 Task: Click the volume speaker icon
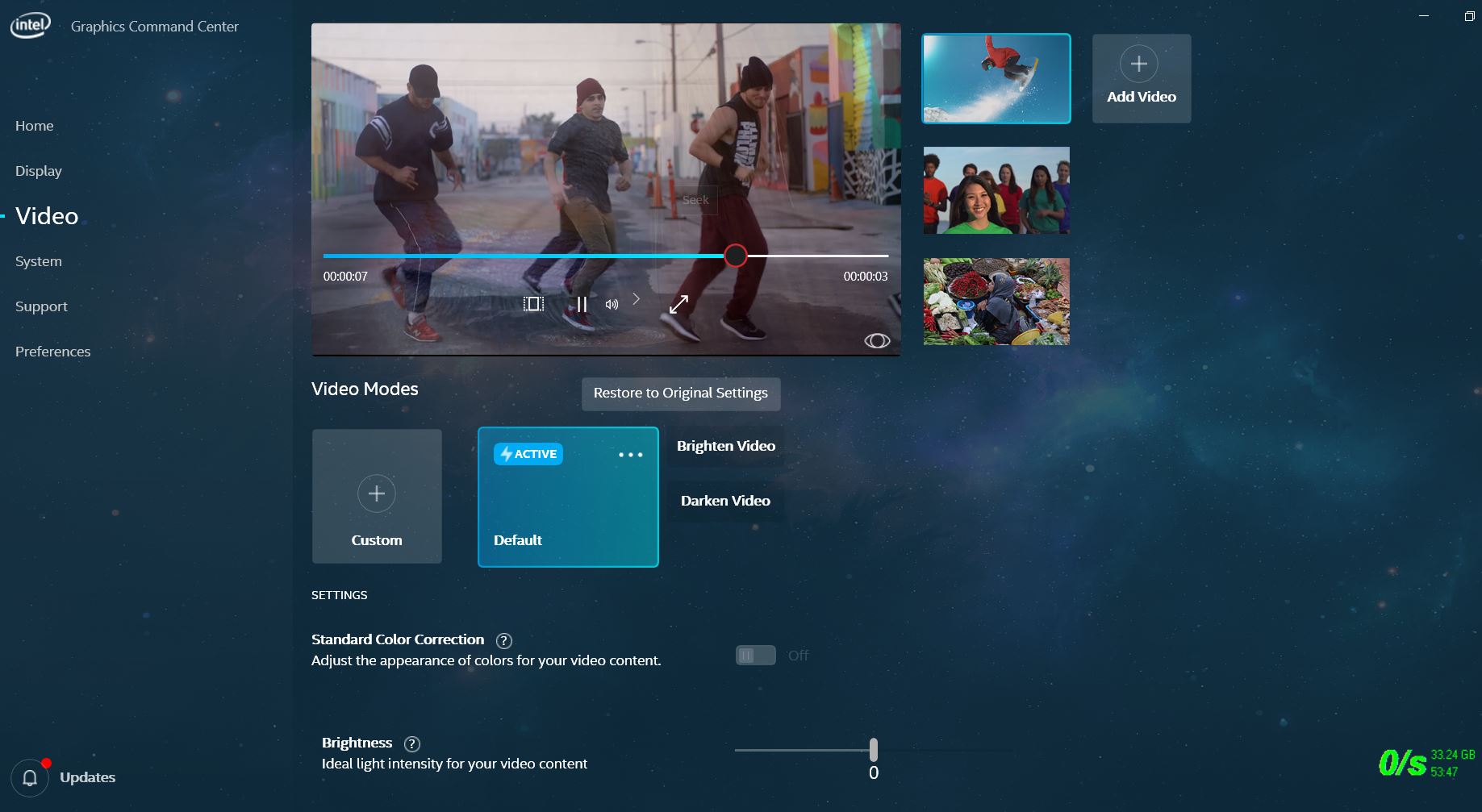pos(612,305)
